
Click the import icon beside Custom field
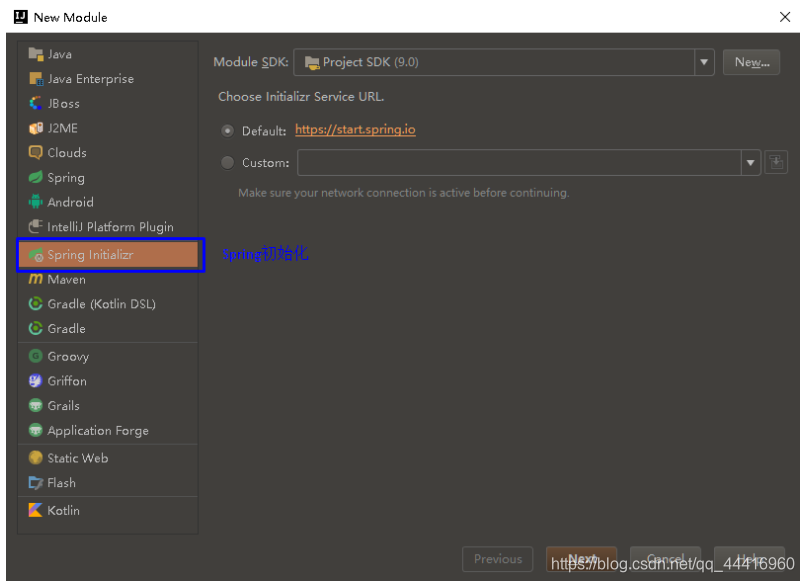click(776, 163)
